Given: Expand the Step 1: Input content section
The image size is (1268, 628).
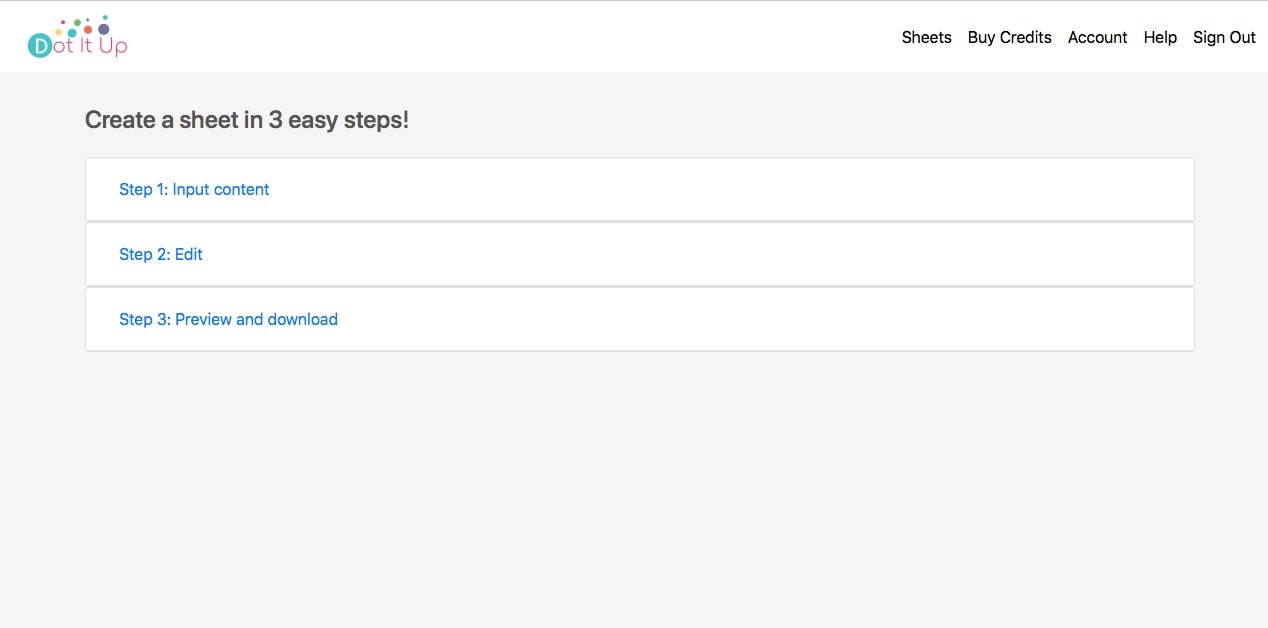Looking at the screenshot, I should (x=194, y=189).
